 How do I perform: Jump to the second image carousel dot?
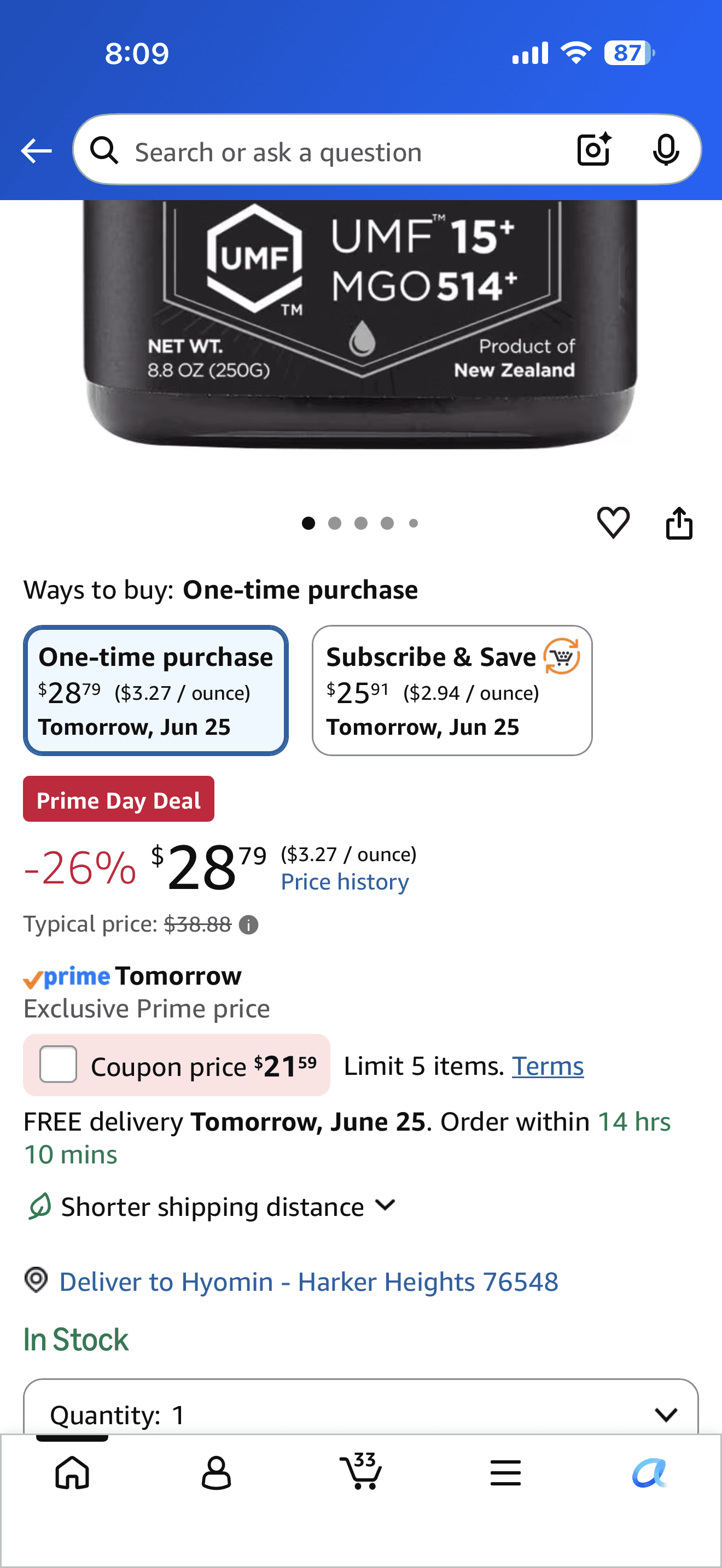tap(335, 523)
